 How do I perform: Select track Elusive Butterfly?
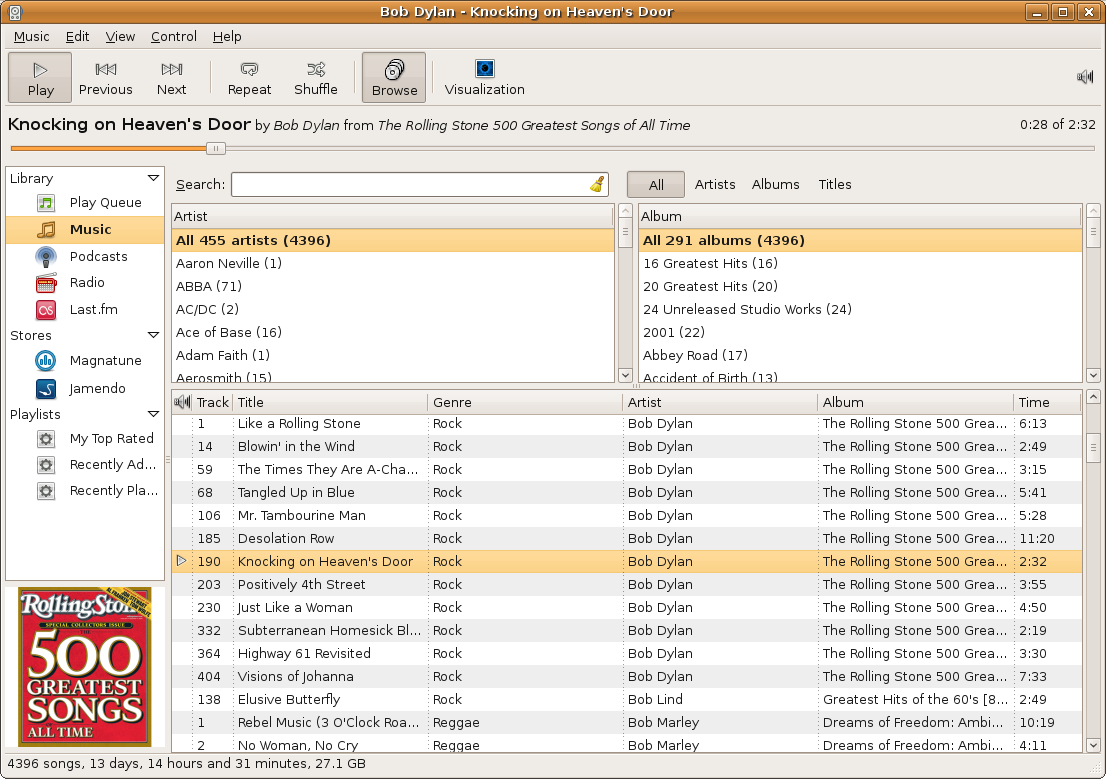pyautogui.click(x=626, y=699)
